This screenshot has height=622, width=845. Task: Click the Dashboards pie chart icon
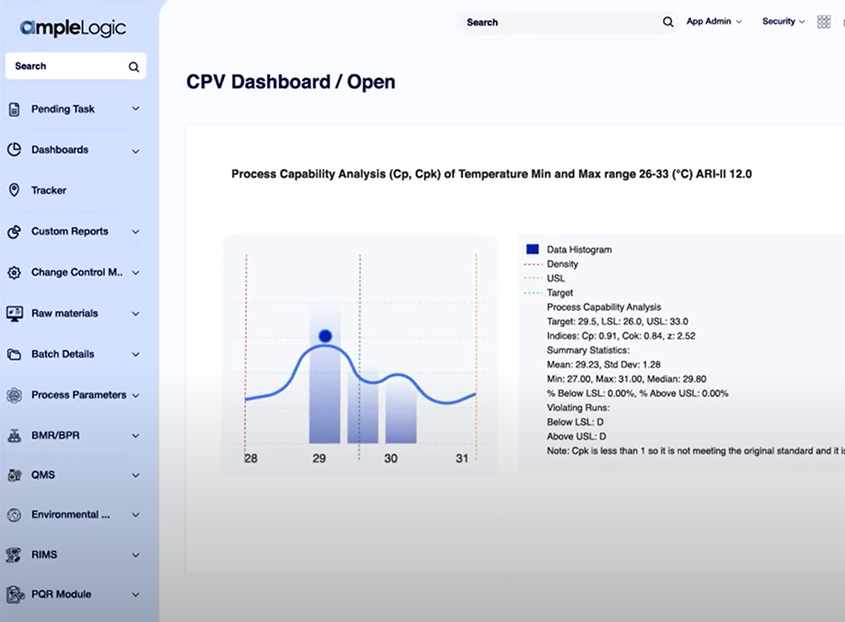click(x=14, y=150)
